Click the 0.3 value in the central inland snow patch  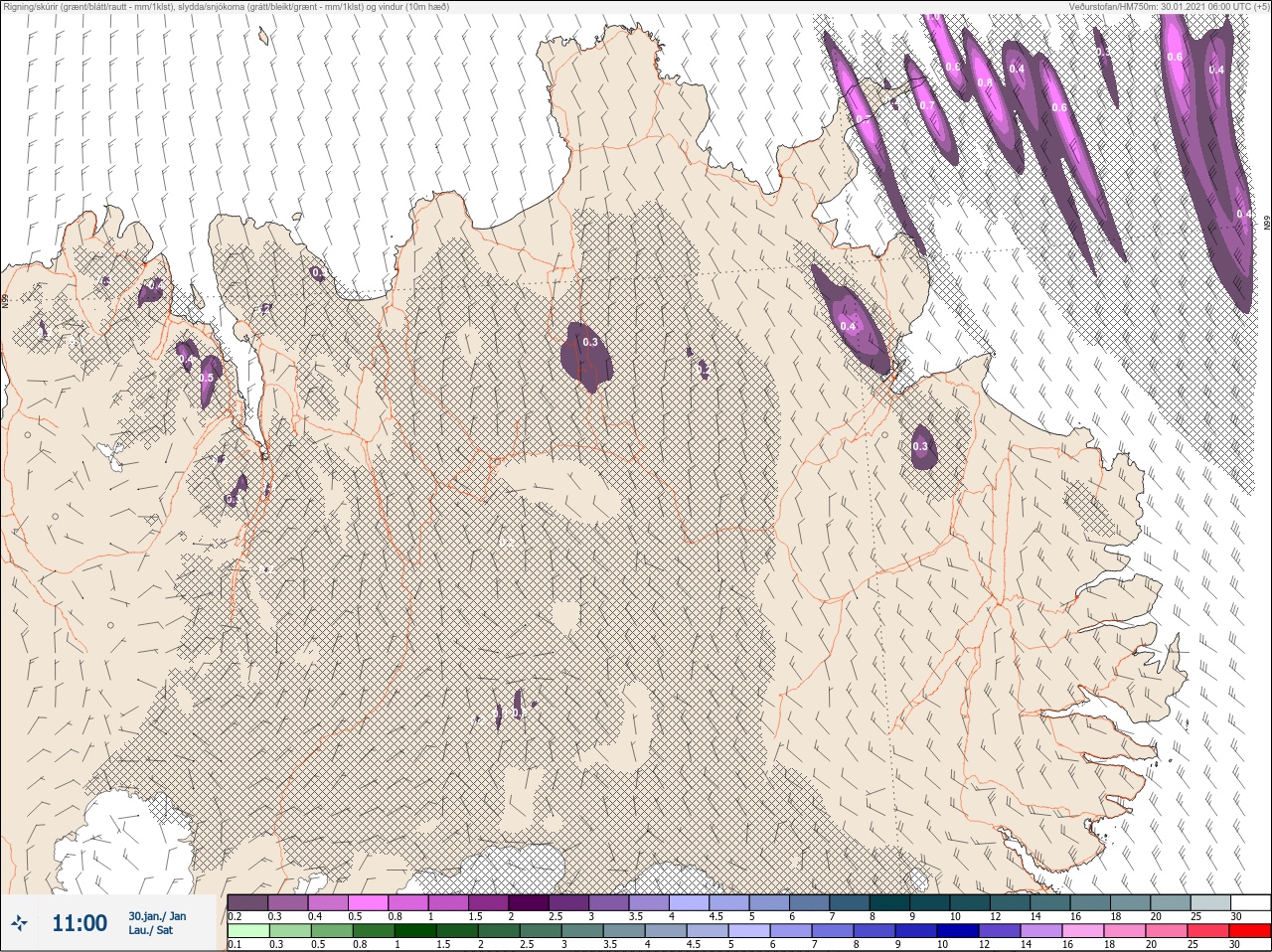[x=590, y=342]
